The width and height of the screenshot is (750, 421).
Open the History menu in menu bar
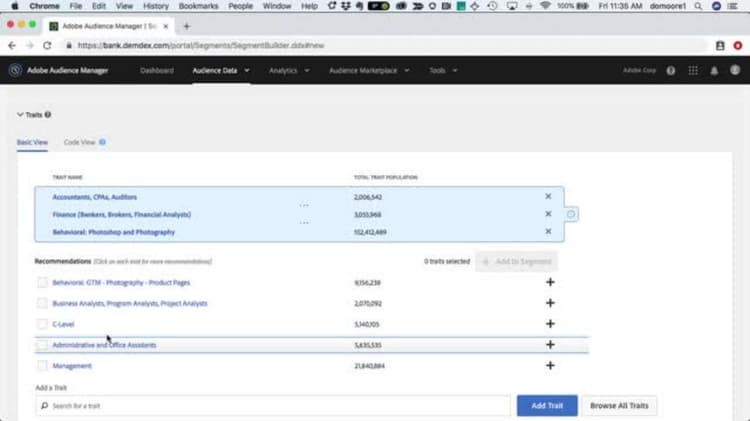tap(156, 6)
